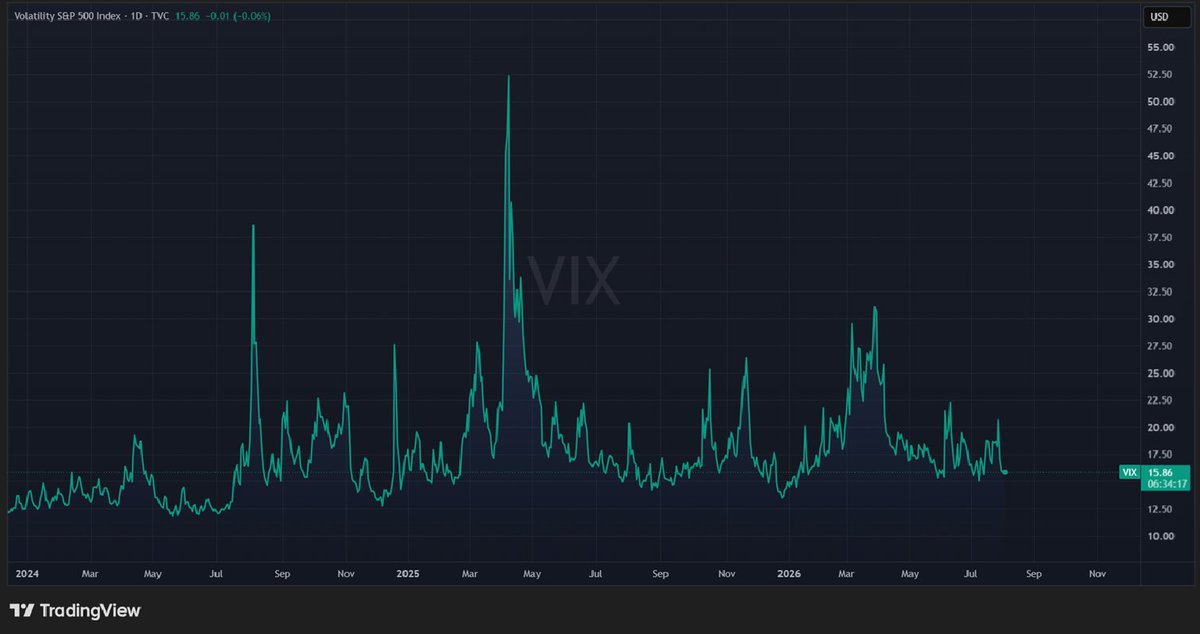Click the 12.50 price axis label
This screenshot has width=1200, height=634.
[x=1160, y=509]
